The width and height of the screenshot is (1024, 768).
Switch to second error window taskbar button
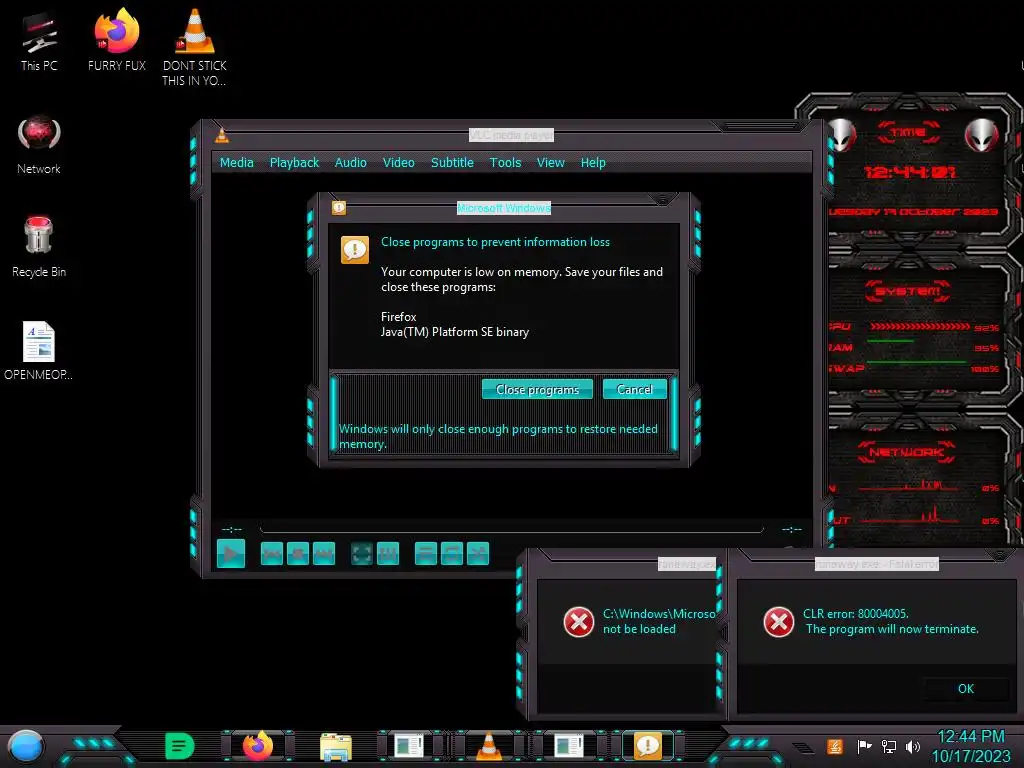pyautogui.click(x=569, y=746)
